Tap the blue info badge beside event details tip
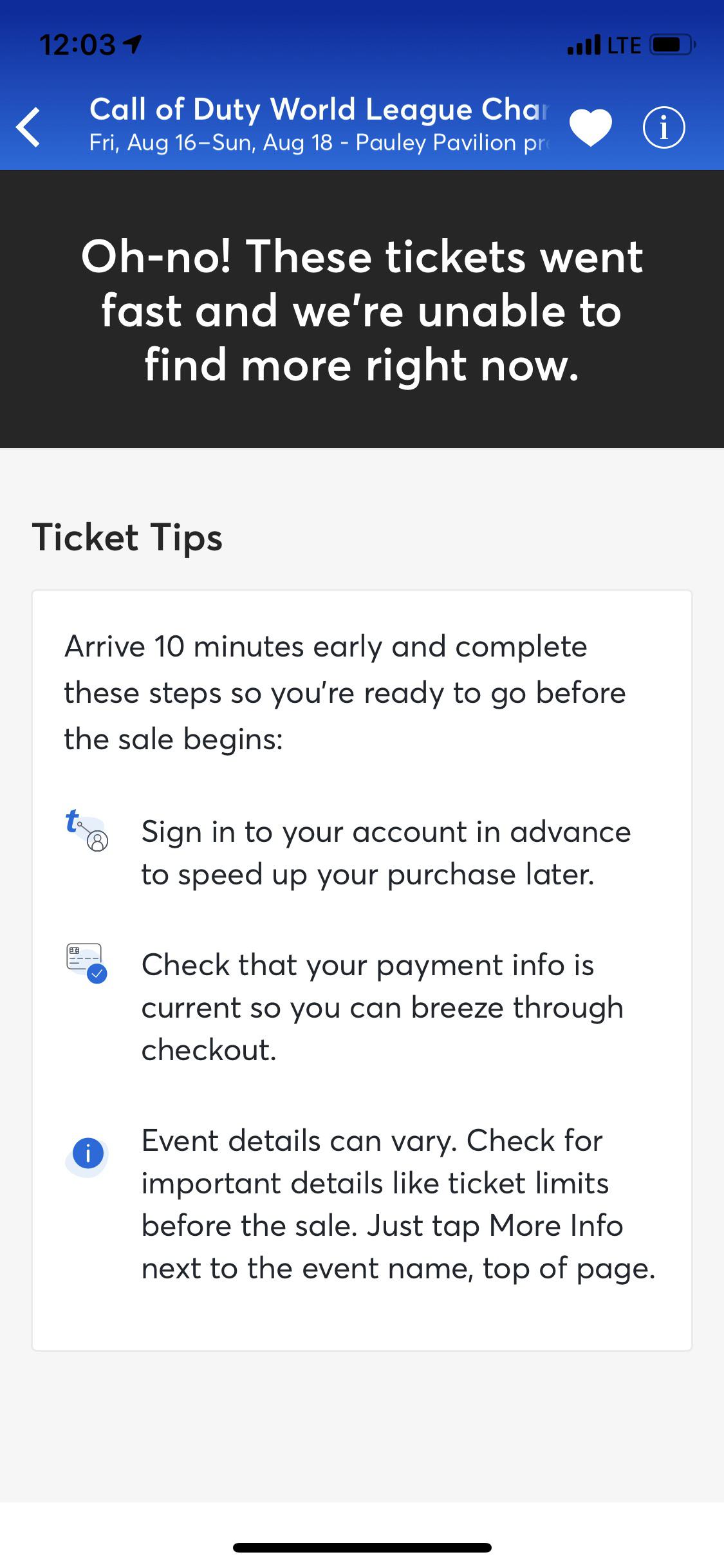The height and width of the screenshot is (1568, 724). click(x=88, y=1153)
